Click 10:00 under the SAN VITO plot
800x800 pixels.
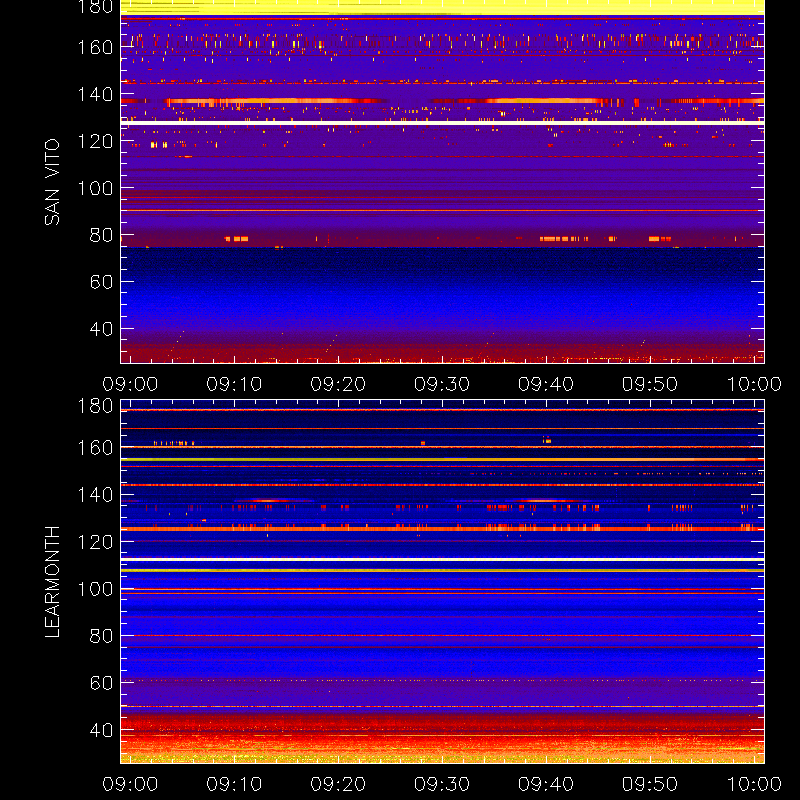pos(754,384)
